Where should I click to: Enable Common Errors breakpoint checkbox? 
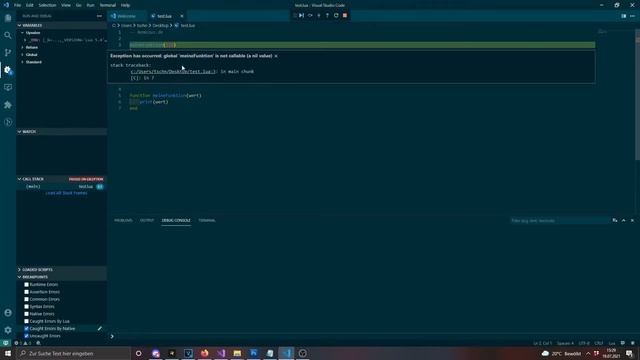click(x=27, y=299)
